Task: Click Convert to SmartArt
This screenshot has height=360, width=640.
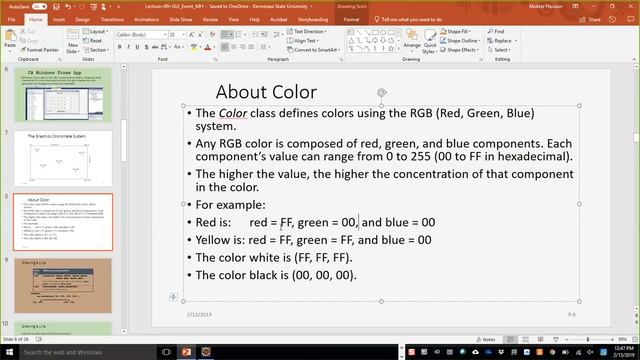Action: point(313,50)
